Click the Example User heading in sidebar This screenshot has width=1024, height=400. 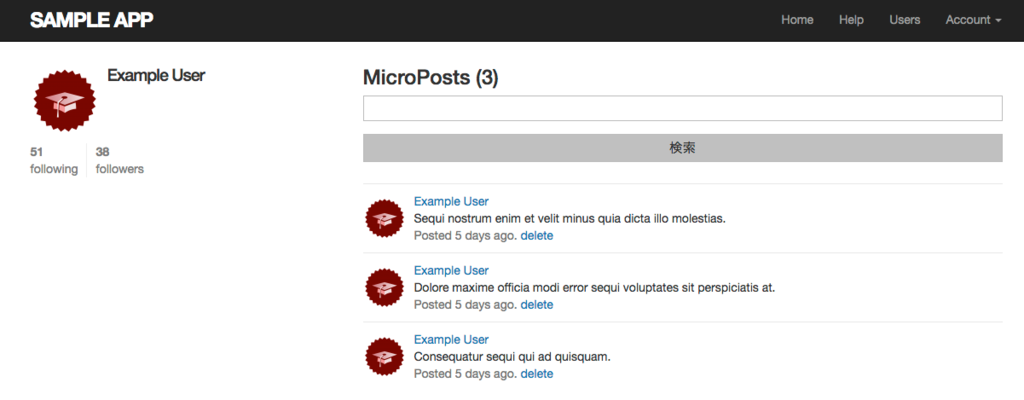click(x=156, y=76)
